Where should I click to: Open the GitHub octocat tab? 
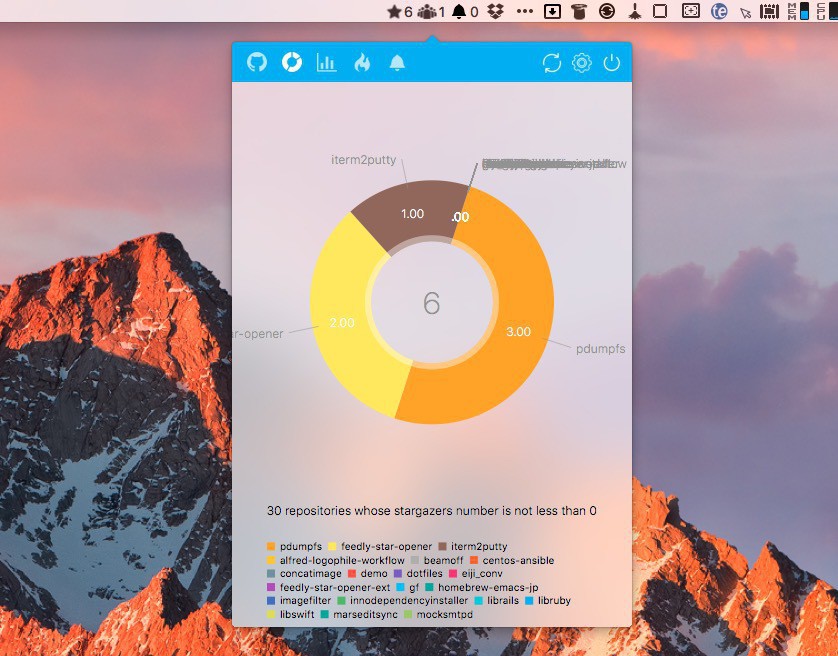tap(257, 63)
